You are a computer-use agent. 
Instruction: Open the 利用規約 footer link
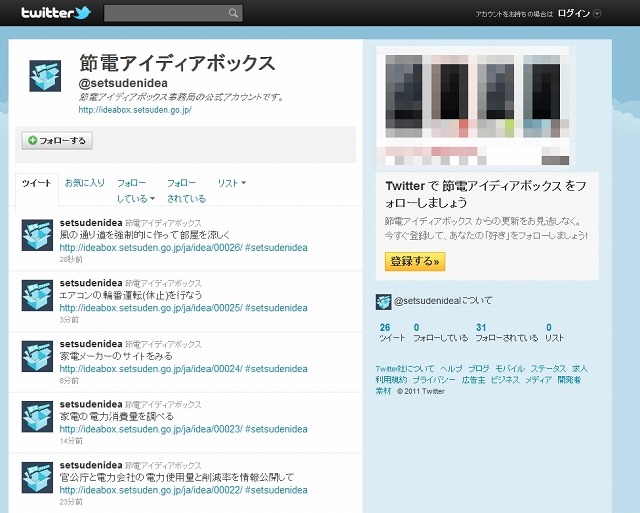click(391, 380)
